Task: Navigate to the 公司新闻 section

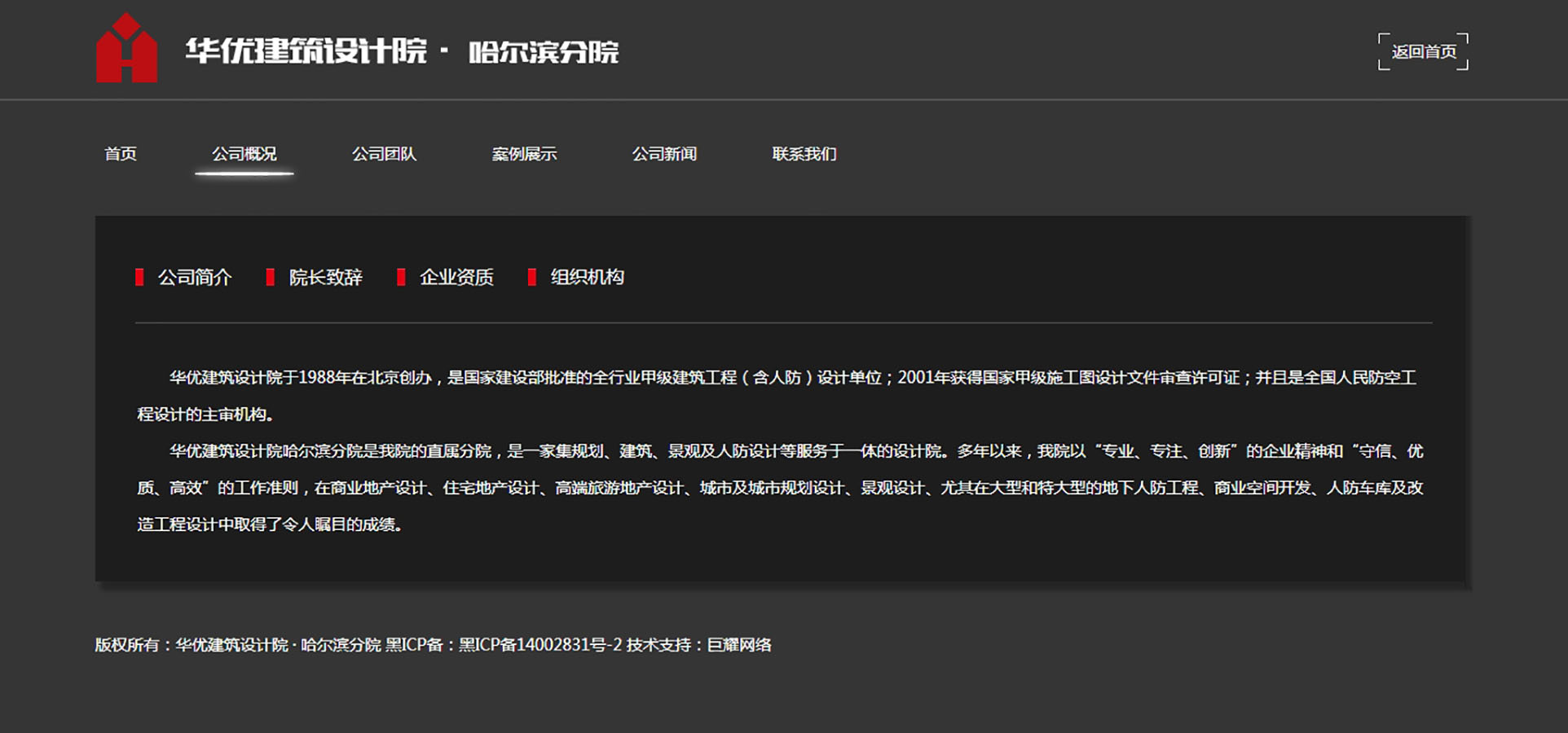Action: (x=664, y=154)
